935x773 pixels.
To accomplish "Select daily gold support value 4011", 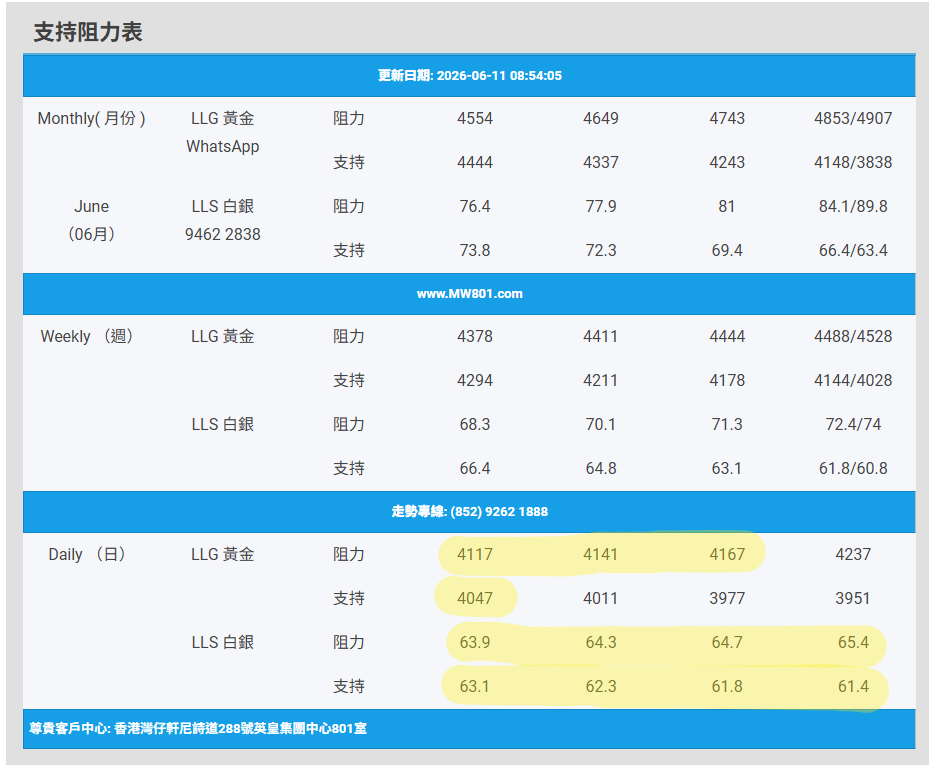I will pos(600,598).
